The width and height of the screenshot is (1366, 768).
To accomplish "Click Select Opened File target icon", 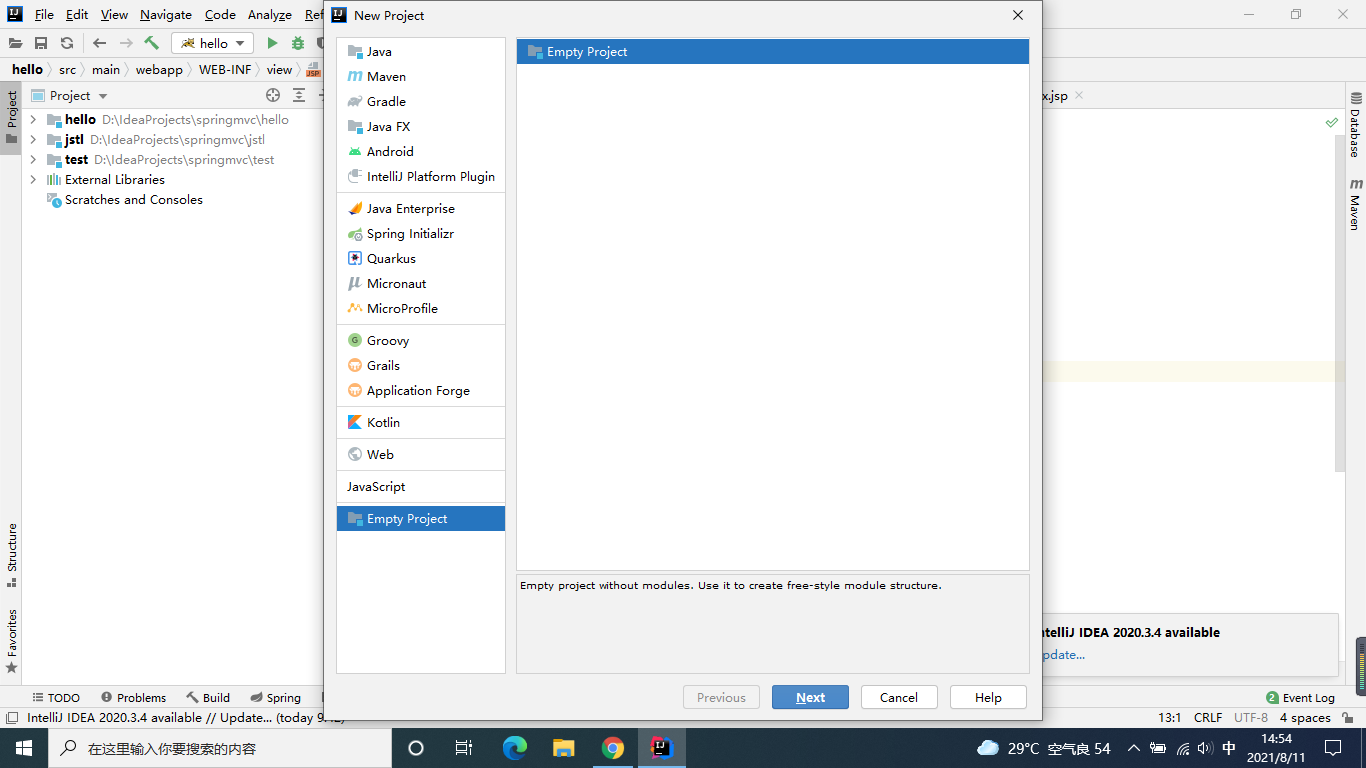I will tap(273, 96).
